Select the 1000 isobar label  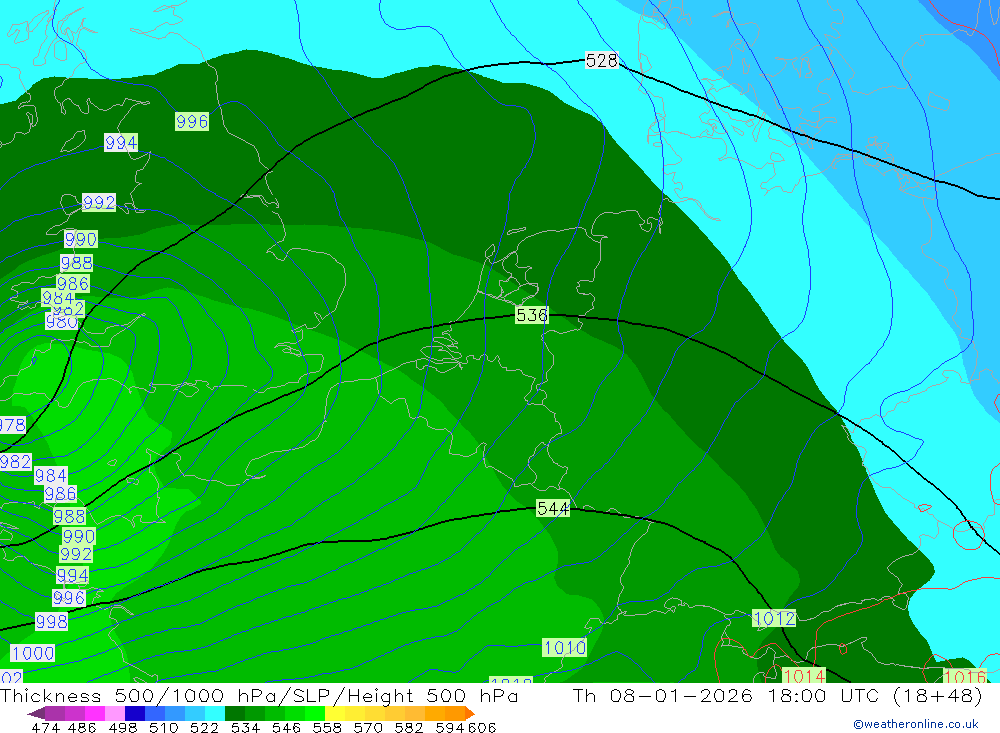pos(32,653)
